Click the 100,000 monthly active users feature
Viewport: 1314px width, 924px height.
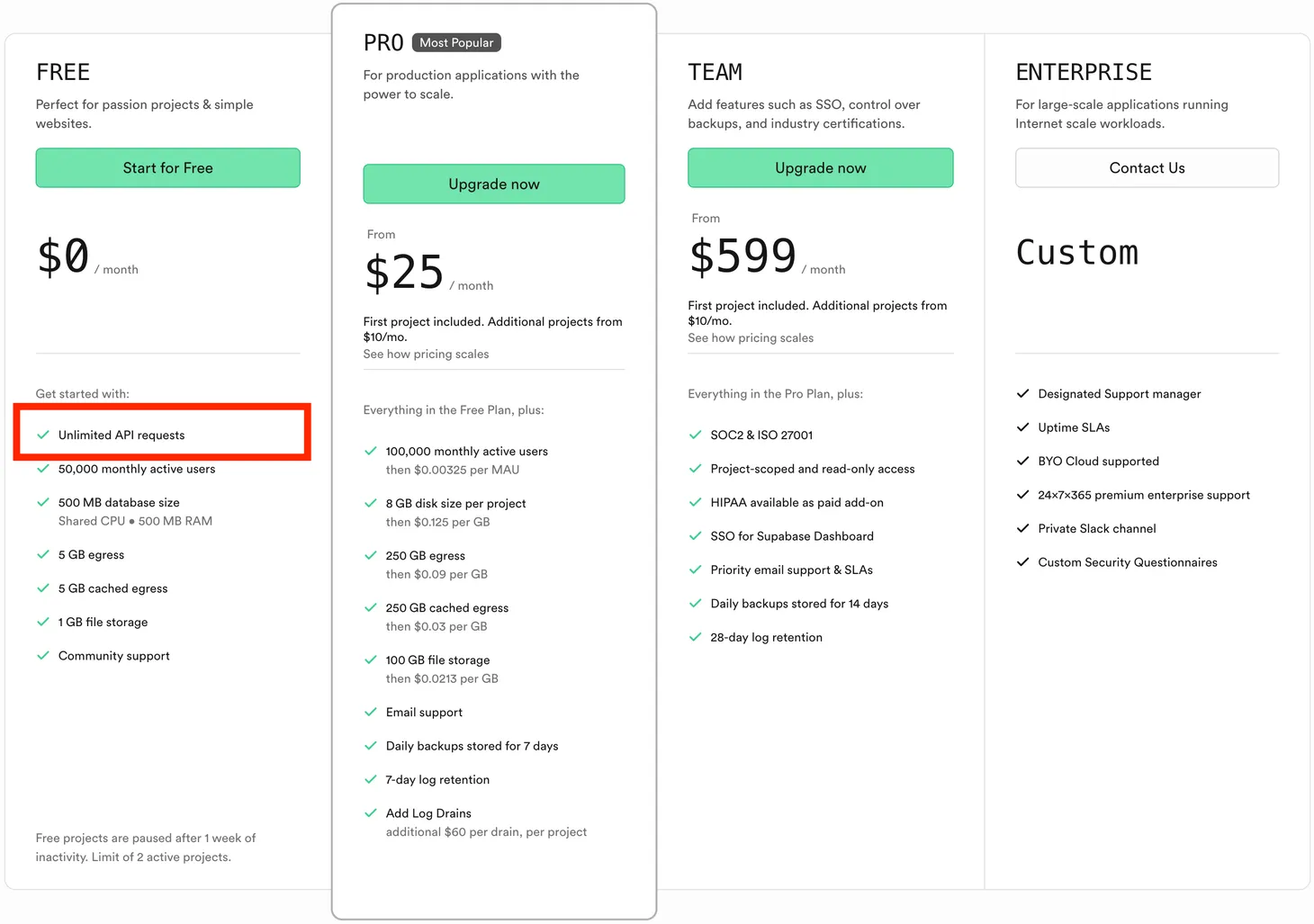(x=466, y=451)
